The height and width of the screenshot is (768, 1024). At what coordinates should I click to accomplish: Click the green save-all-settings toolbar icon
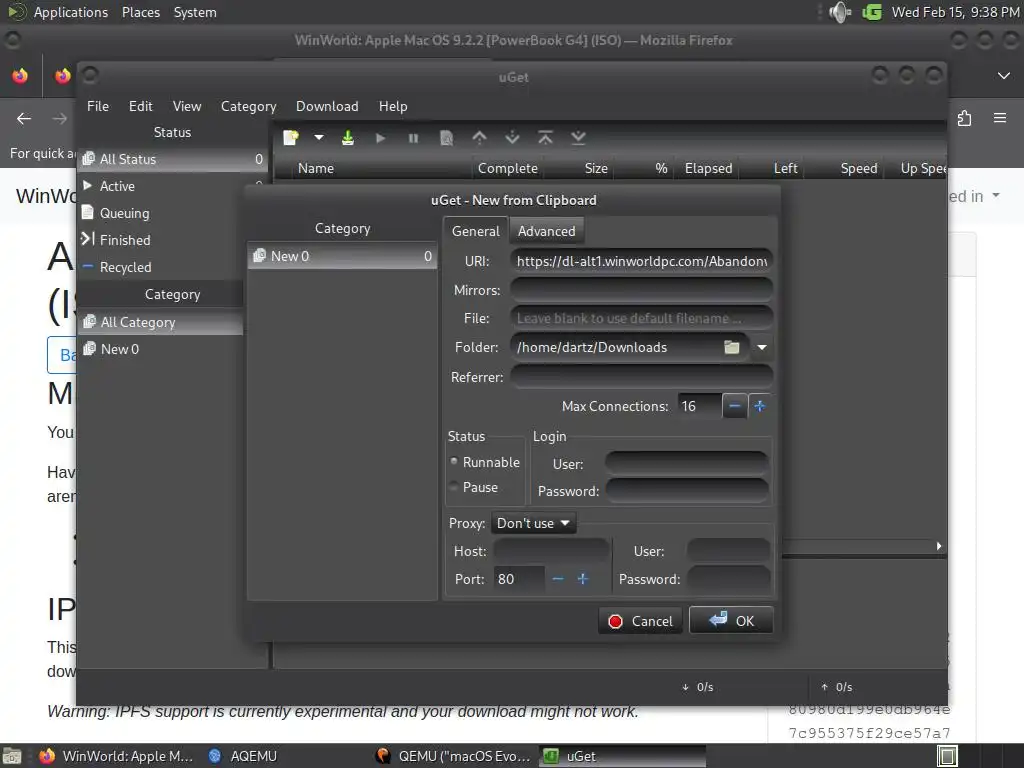point(348,138)
